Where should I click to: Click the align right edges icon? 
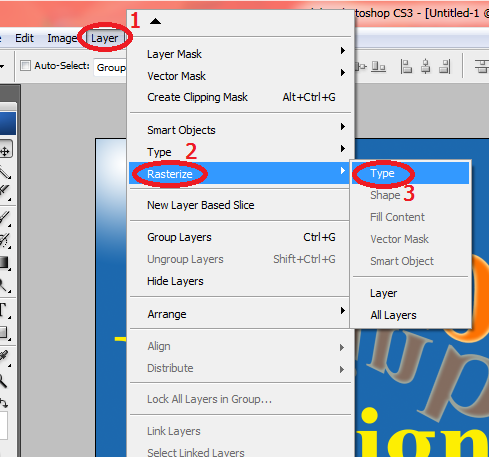click(x=445, y=66)
